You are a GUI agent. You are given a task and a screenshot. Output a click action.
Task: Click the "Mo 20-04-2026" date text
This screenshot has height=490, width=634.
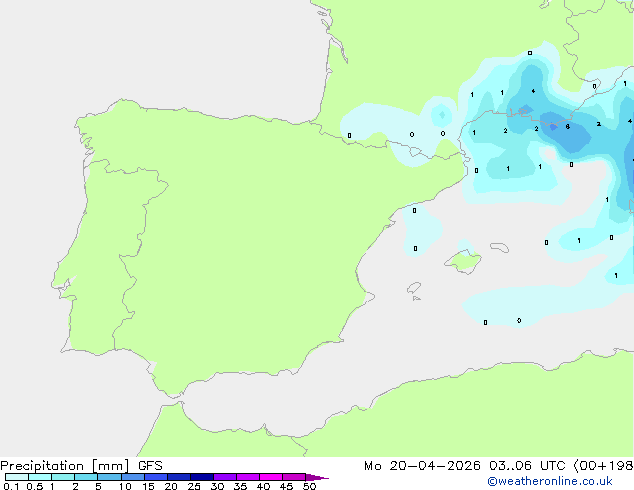click(x=422, y=466)
